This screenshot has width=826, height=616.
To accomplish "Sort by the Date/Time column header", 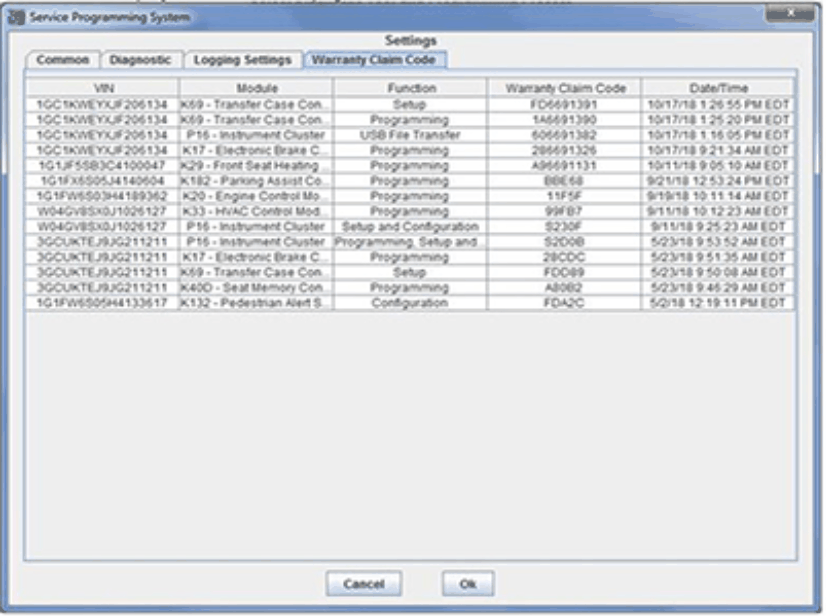I will point(718,89).
